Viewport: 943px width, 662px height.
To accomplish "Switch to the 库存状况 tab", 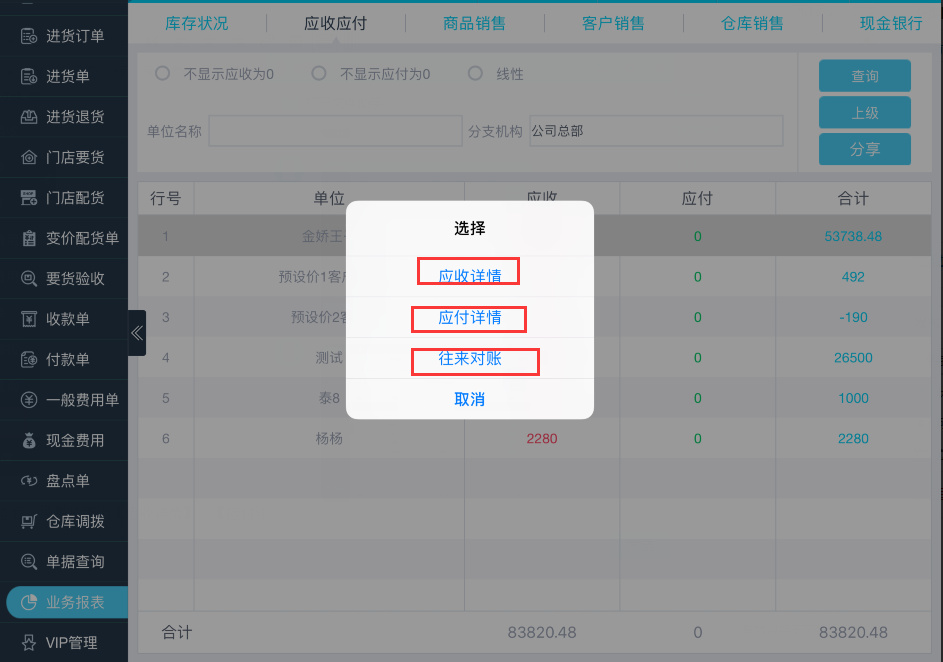I will tap(197, 23).
